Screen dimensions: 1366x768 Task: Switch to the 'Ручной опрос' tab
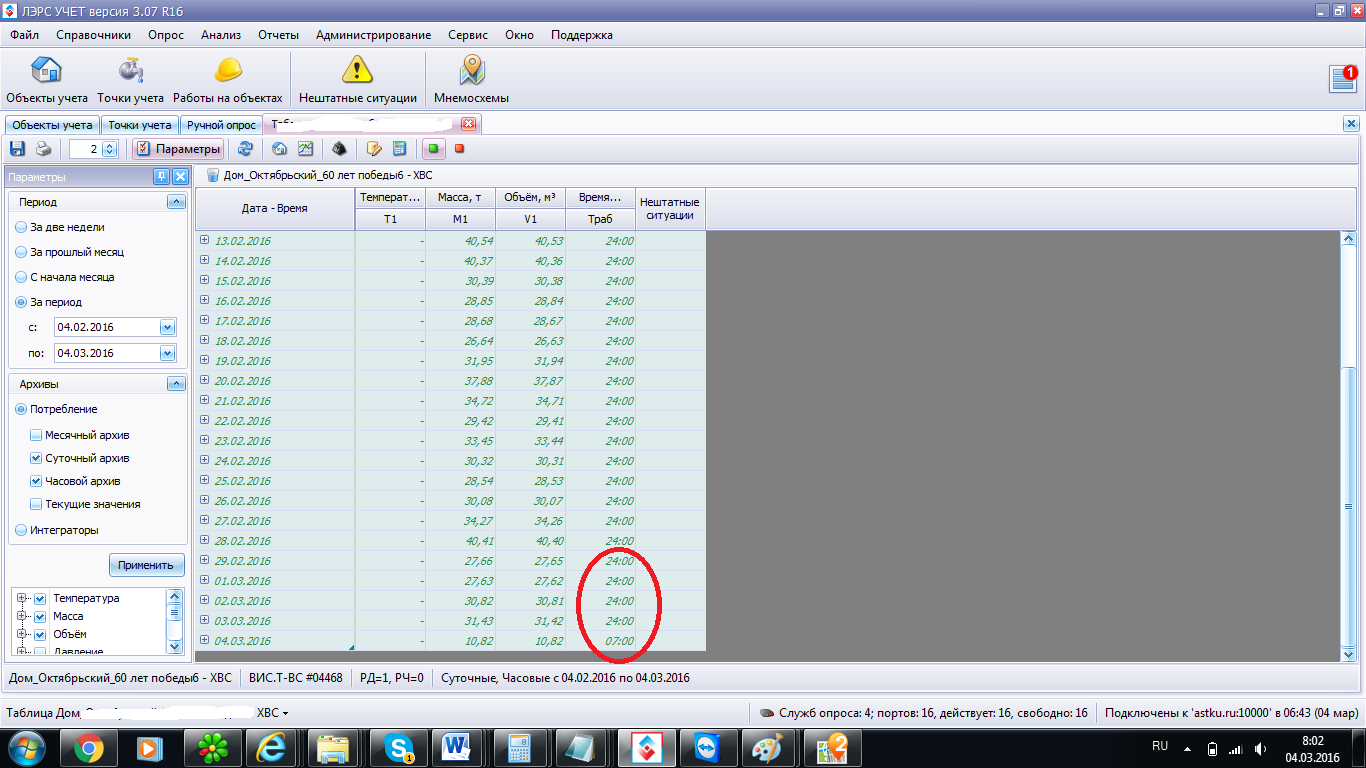pos(221,125)
